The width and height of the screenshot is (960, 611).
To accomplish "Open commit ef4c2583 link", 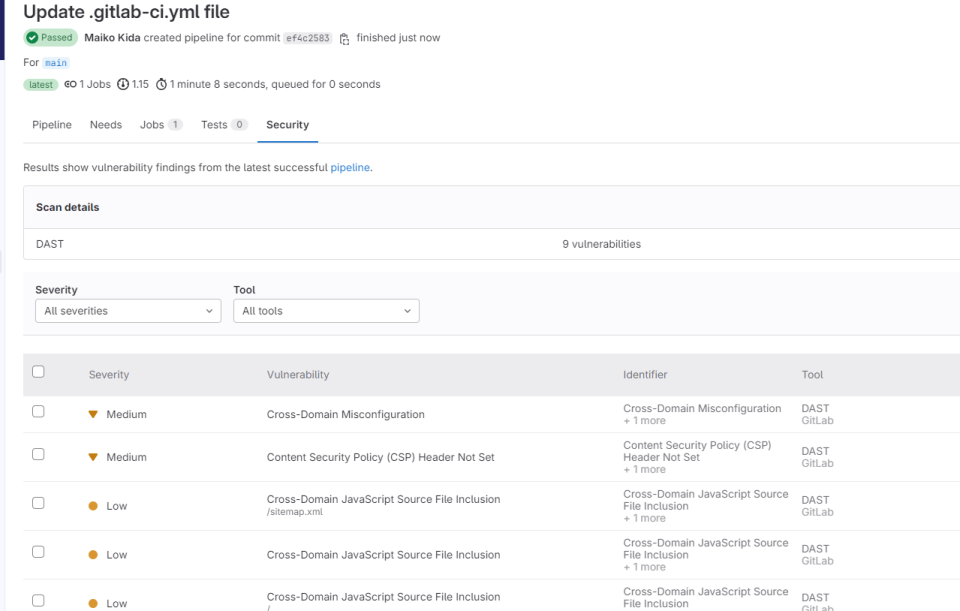I will pos(307,38).
